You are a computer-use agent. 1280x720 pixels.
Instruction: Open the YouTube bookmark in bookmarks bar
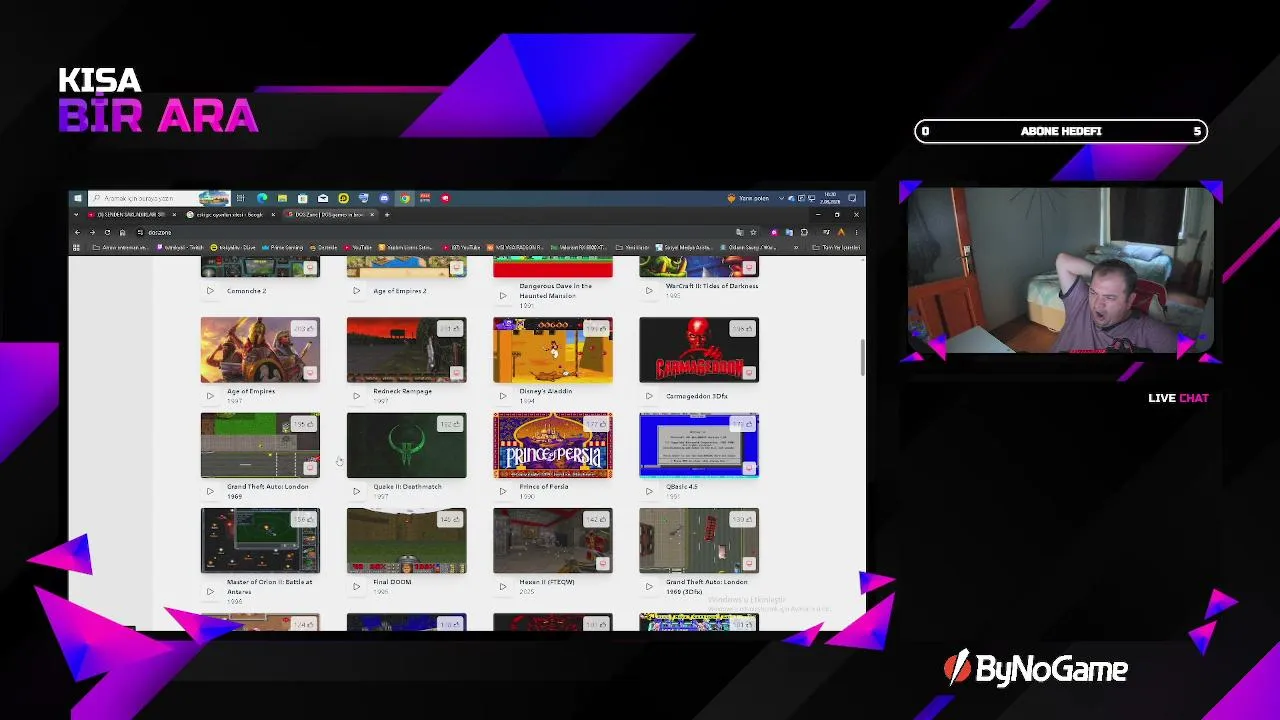(x=358, y=247)
